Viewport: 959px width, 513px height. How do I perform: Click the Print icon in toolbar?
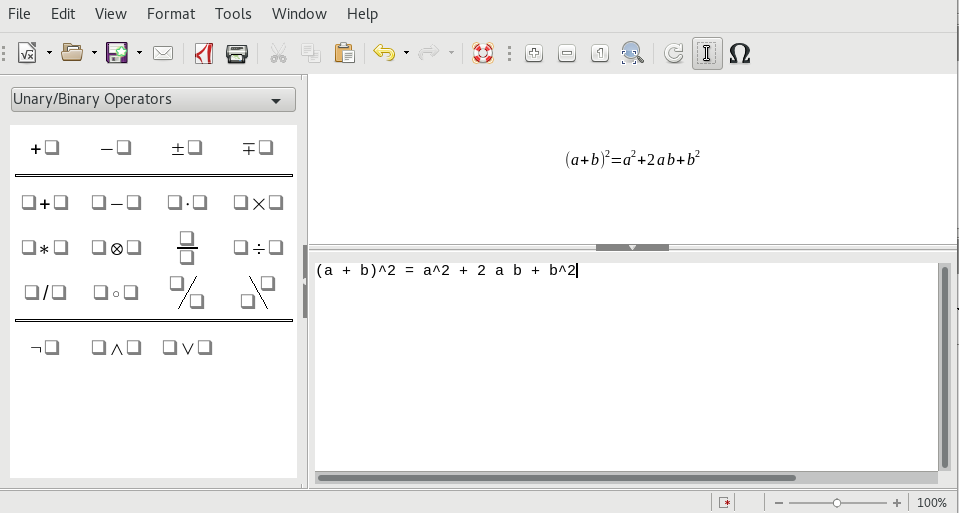coord(236,53)
